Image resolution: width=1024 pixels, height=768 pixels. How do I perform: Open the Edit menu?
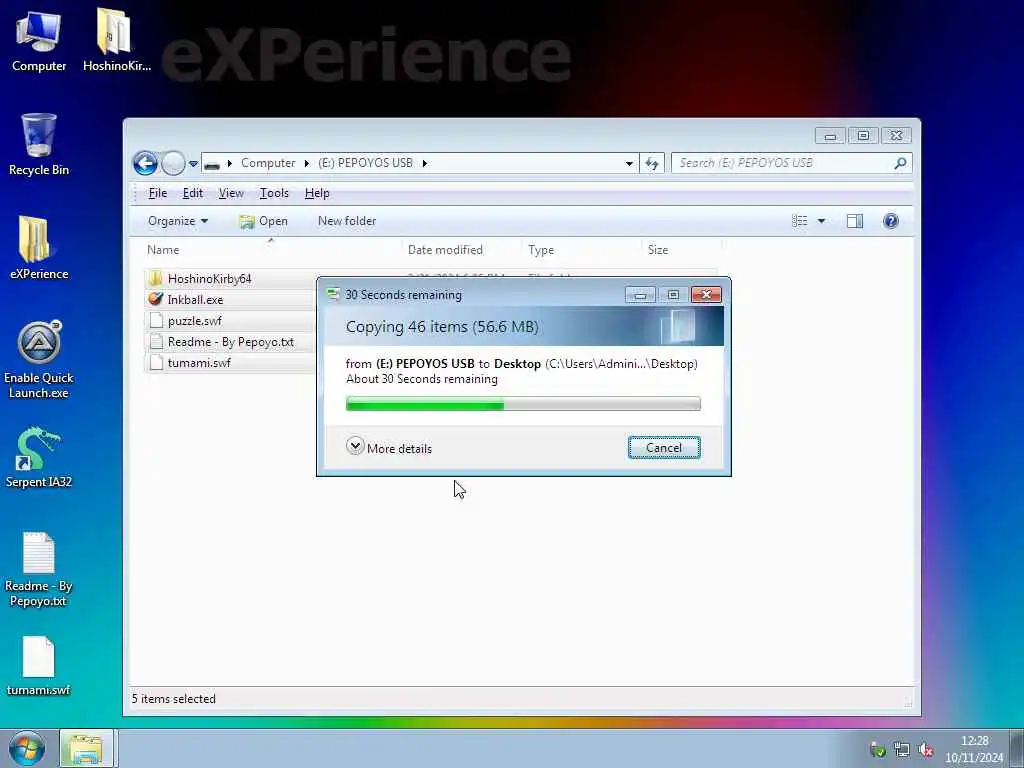[x=193, y=193]
